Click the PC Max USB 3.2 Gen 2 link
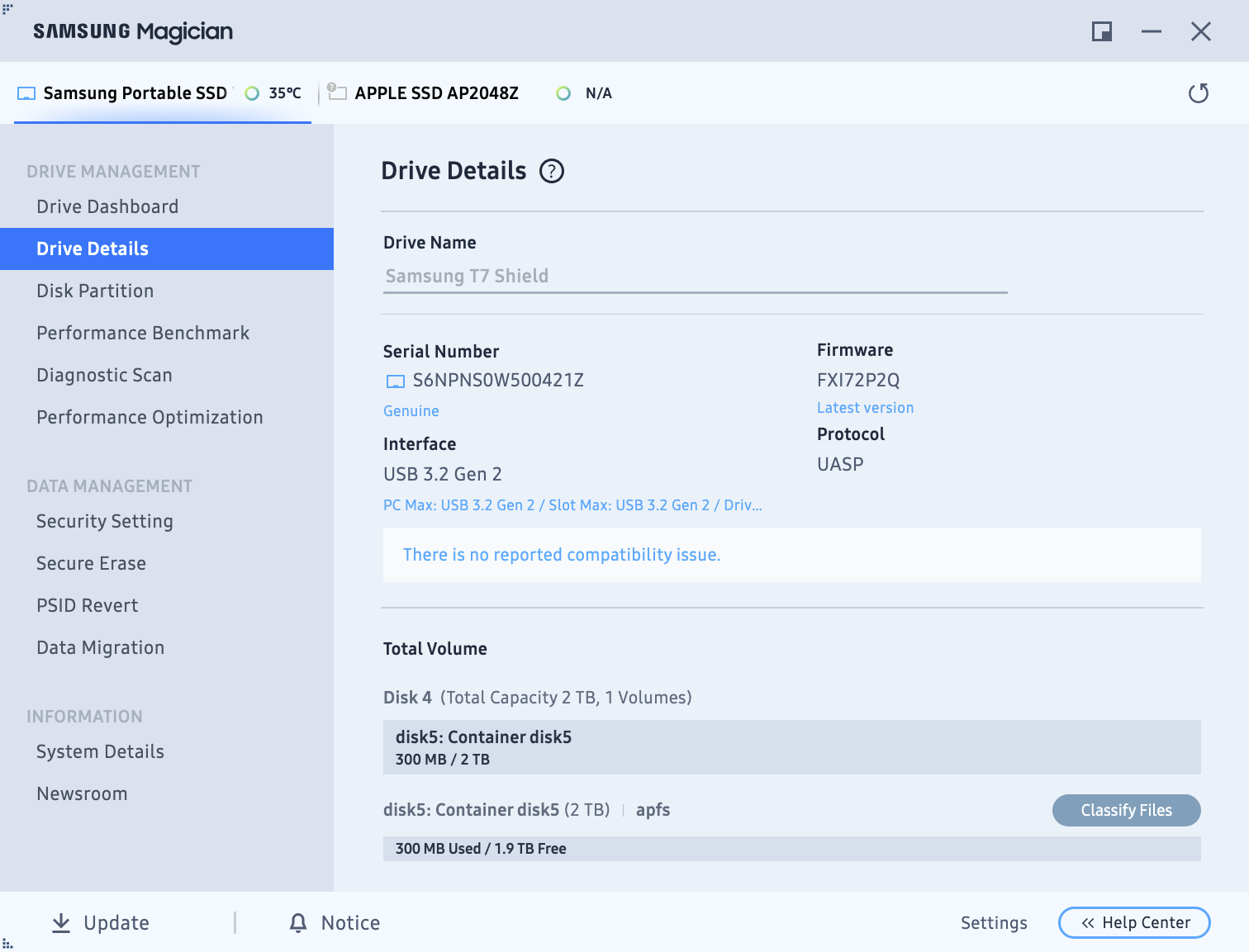 pyautogui.click(x=572, y=504)
